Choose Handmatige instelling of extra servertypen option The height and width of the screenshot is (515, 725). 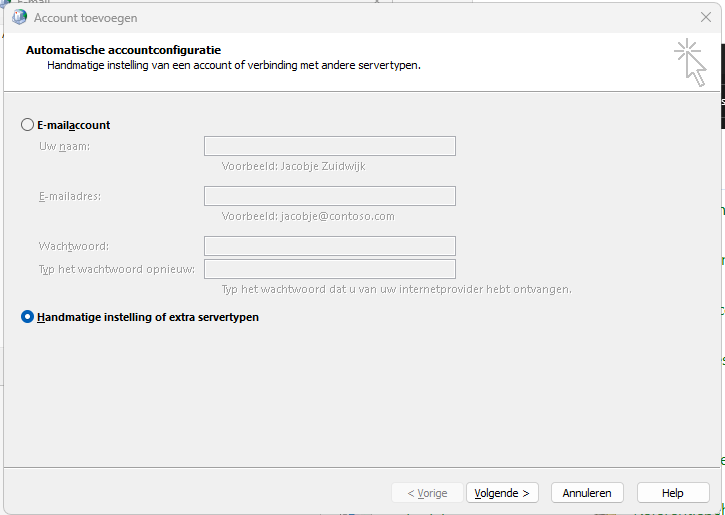[x=27, y=317]
